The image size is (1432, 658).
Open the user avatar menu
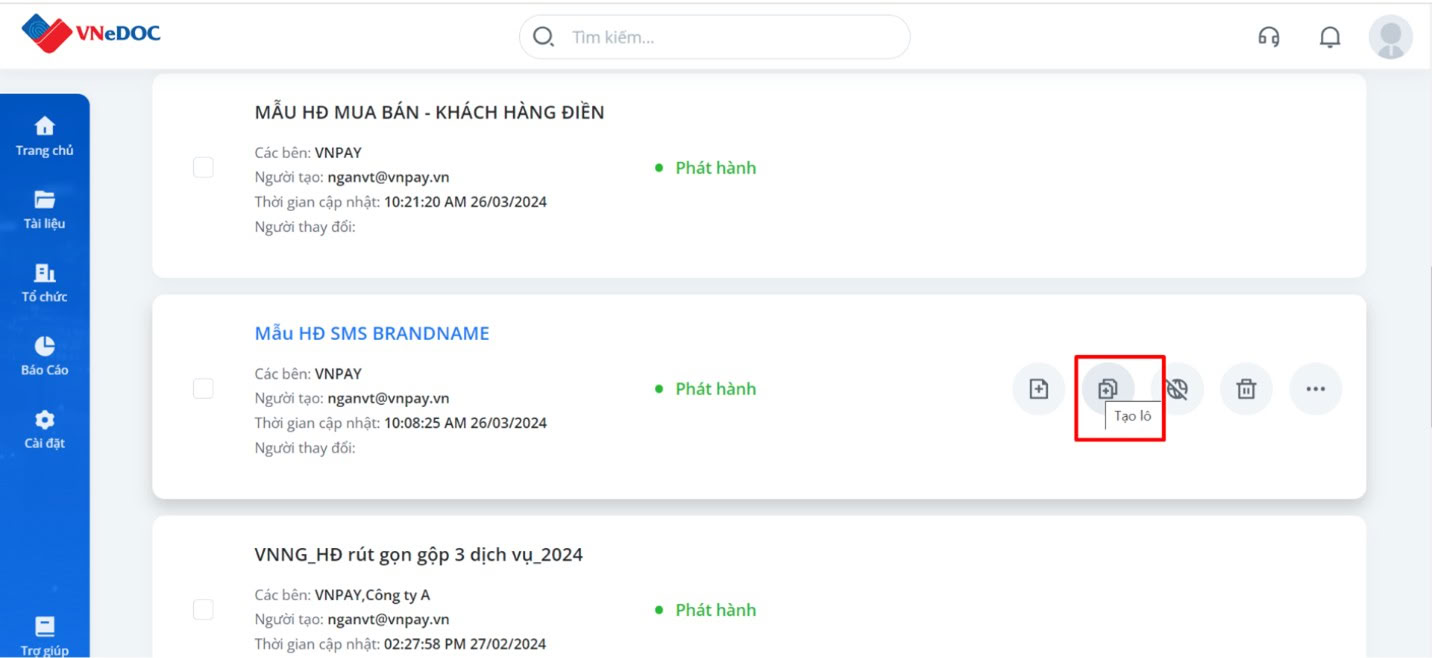pyautogui.click(x=1390, y=37)
